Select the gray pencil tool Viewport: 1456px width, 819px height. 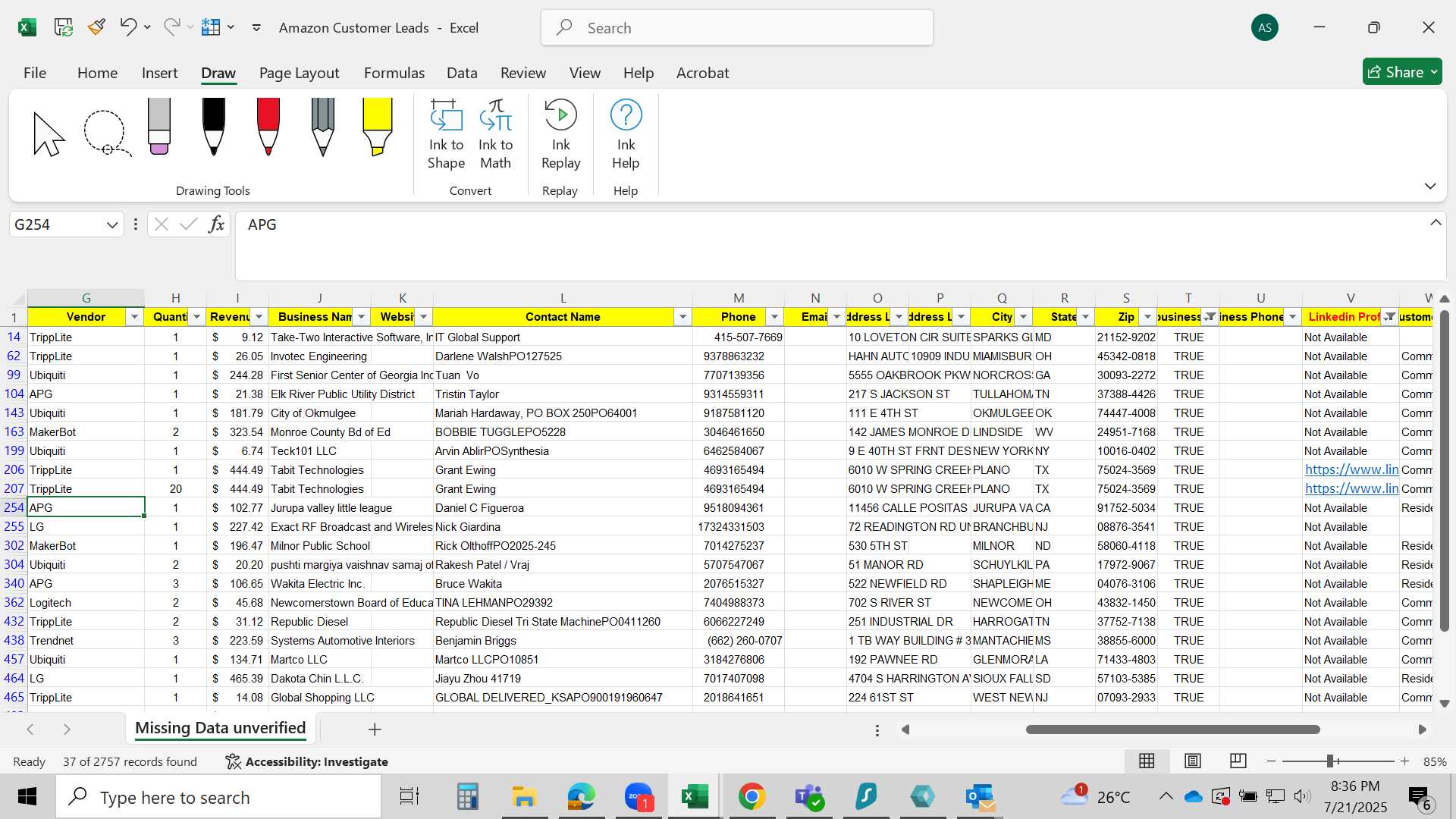coord(323,127)
